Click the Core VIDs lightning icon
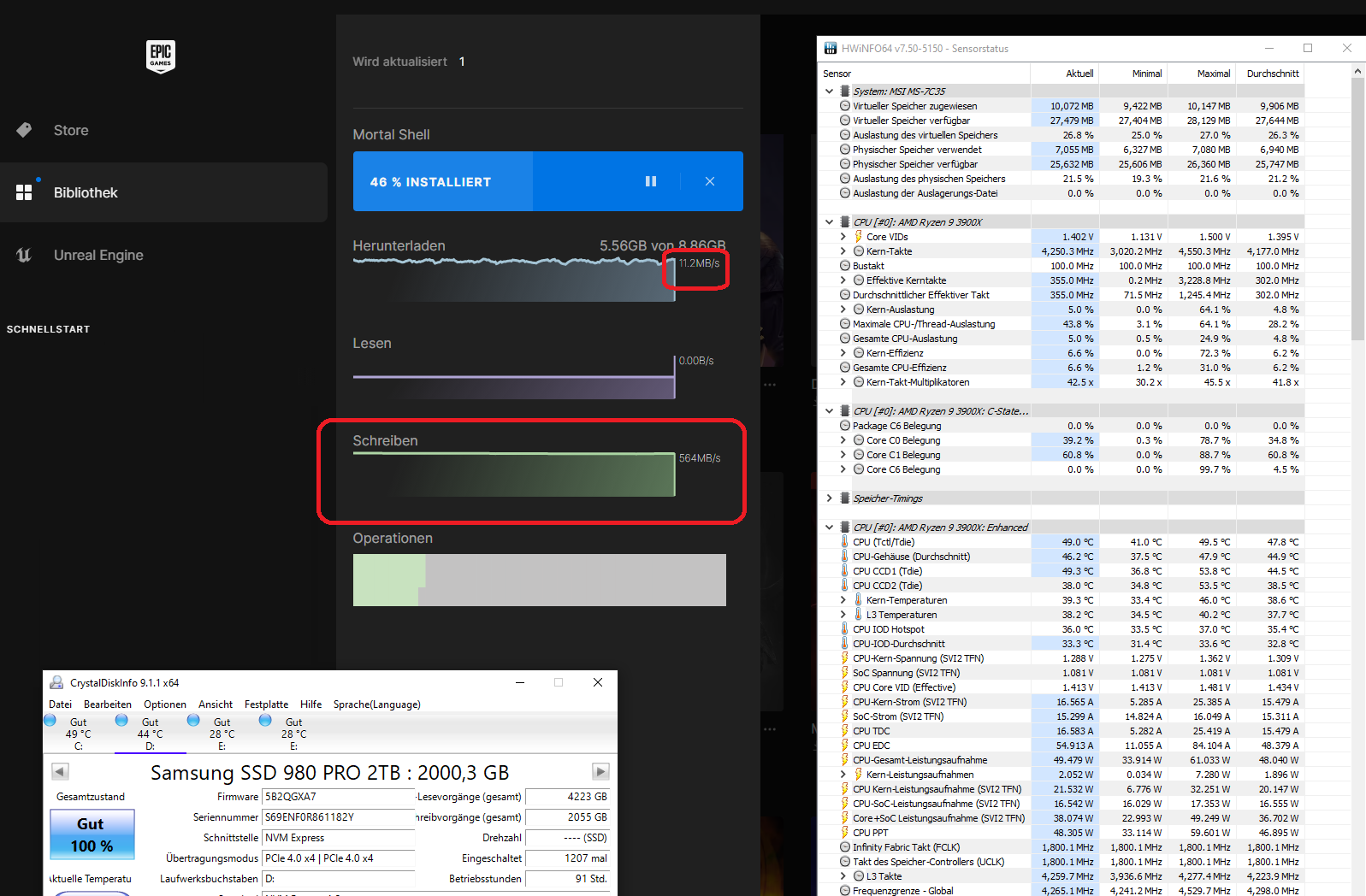The width and height of the screenshot is (1366, 896). [x=858, y=237]
